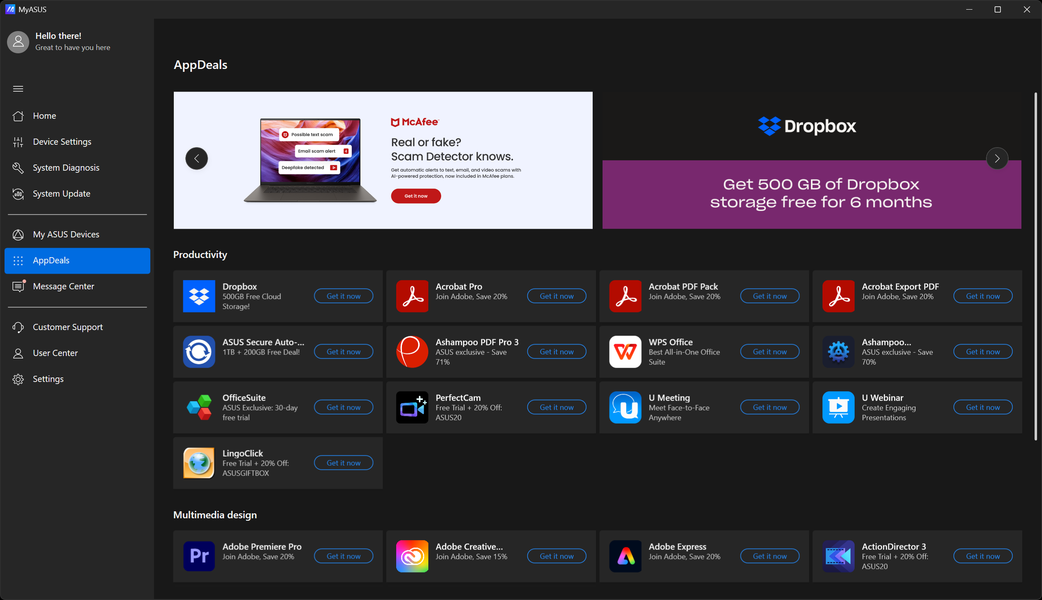Image resolution: width=1042 pixels, height=600 pixels.
Task: Click the Adobe Express app icon
Action: point(625,556)
